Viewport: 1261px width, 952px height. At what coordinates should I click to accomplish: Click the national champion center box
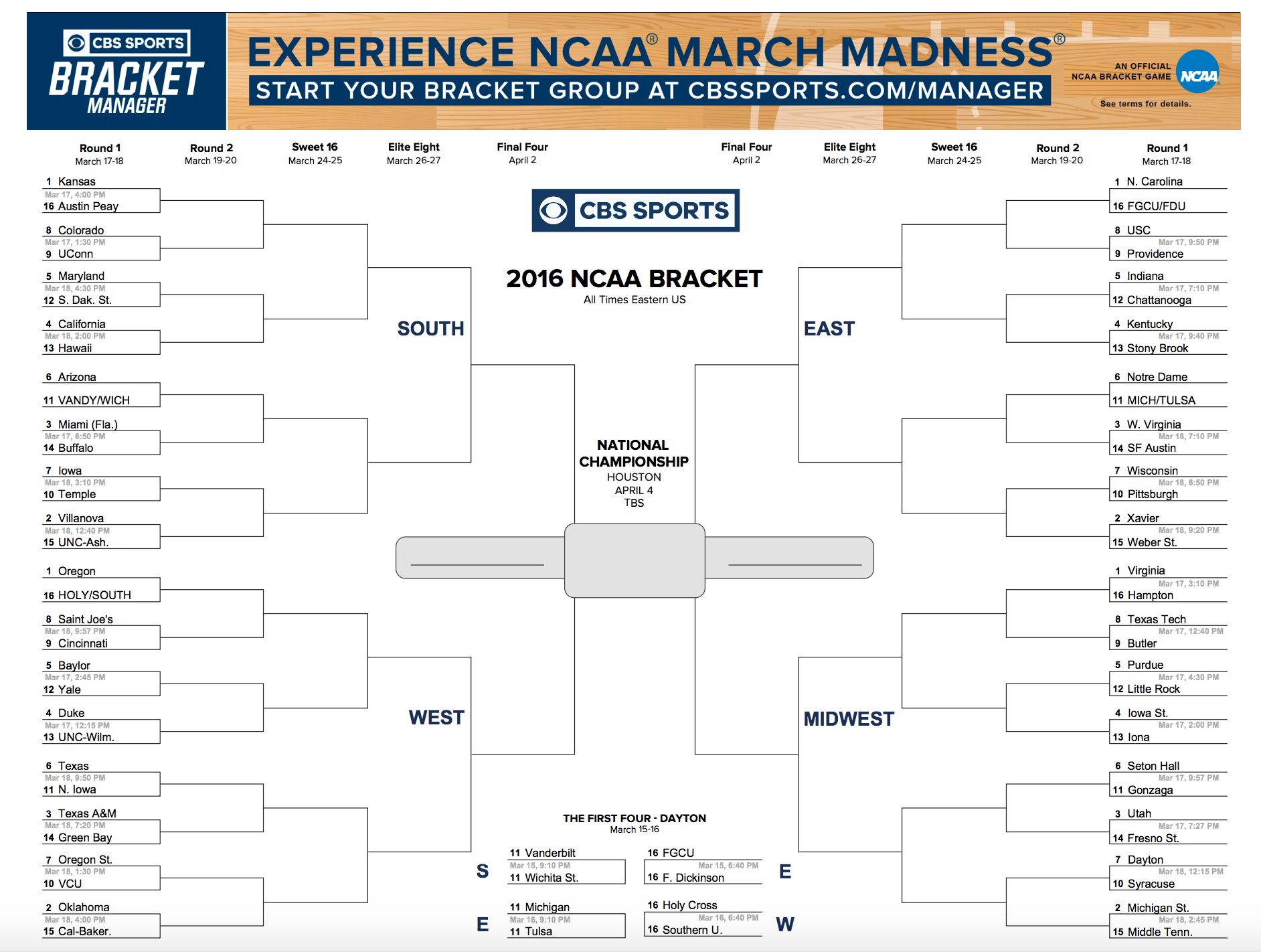click(635, 560)
